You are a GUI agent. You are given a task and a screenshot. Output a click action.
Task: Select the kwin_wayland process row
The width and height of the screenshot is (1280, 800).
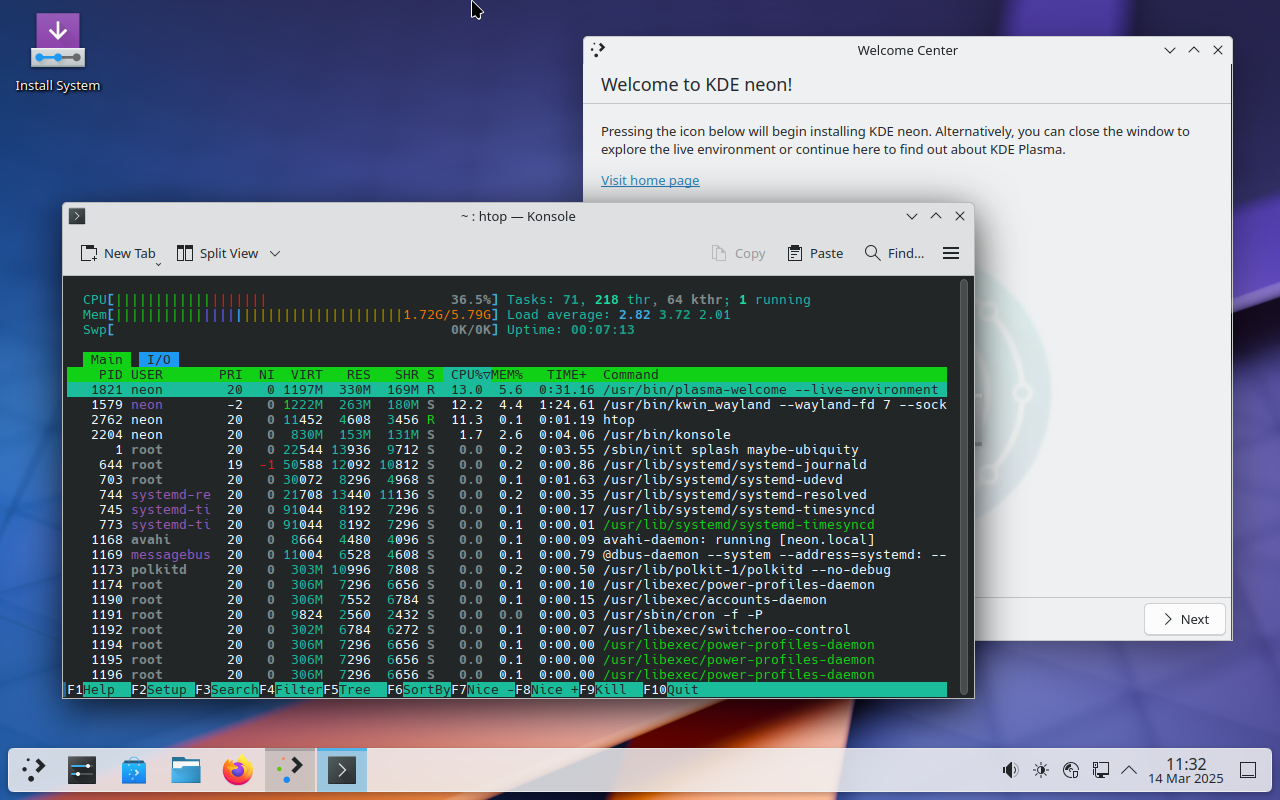[x=507, y=404]
